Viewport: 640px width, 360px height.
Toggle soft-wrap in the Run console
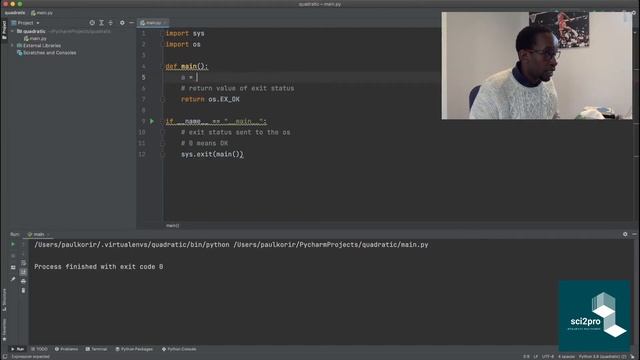[x=23, y=263]
